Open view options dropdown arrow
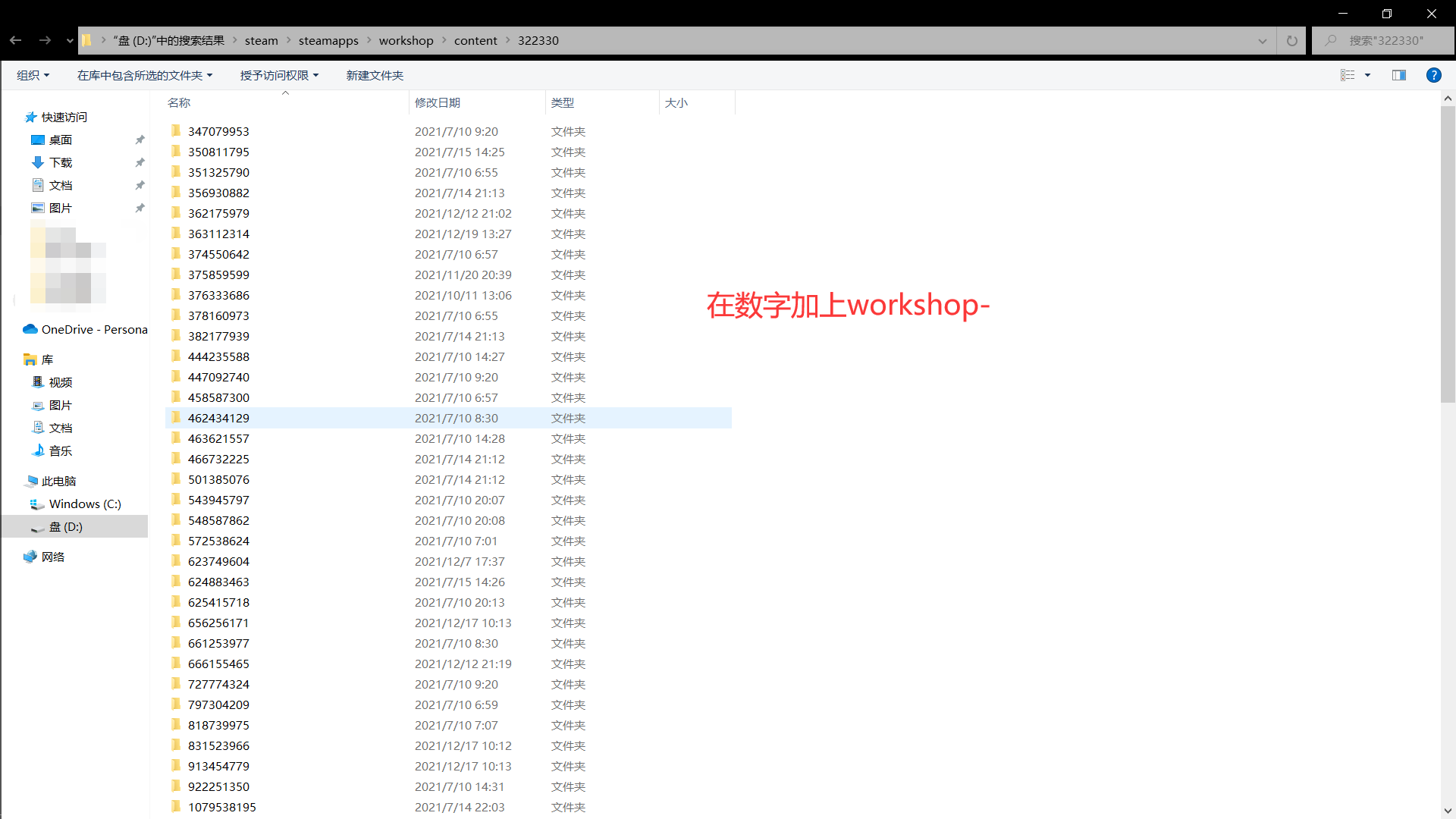1456x819 pixels. click(x=1368, y=75)
